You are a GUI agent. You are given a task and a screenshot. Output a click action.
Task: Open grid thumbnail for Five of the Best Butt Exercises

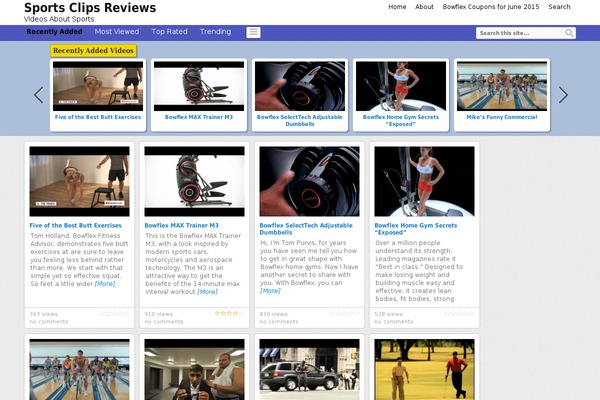[x=80, y=181]
